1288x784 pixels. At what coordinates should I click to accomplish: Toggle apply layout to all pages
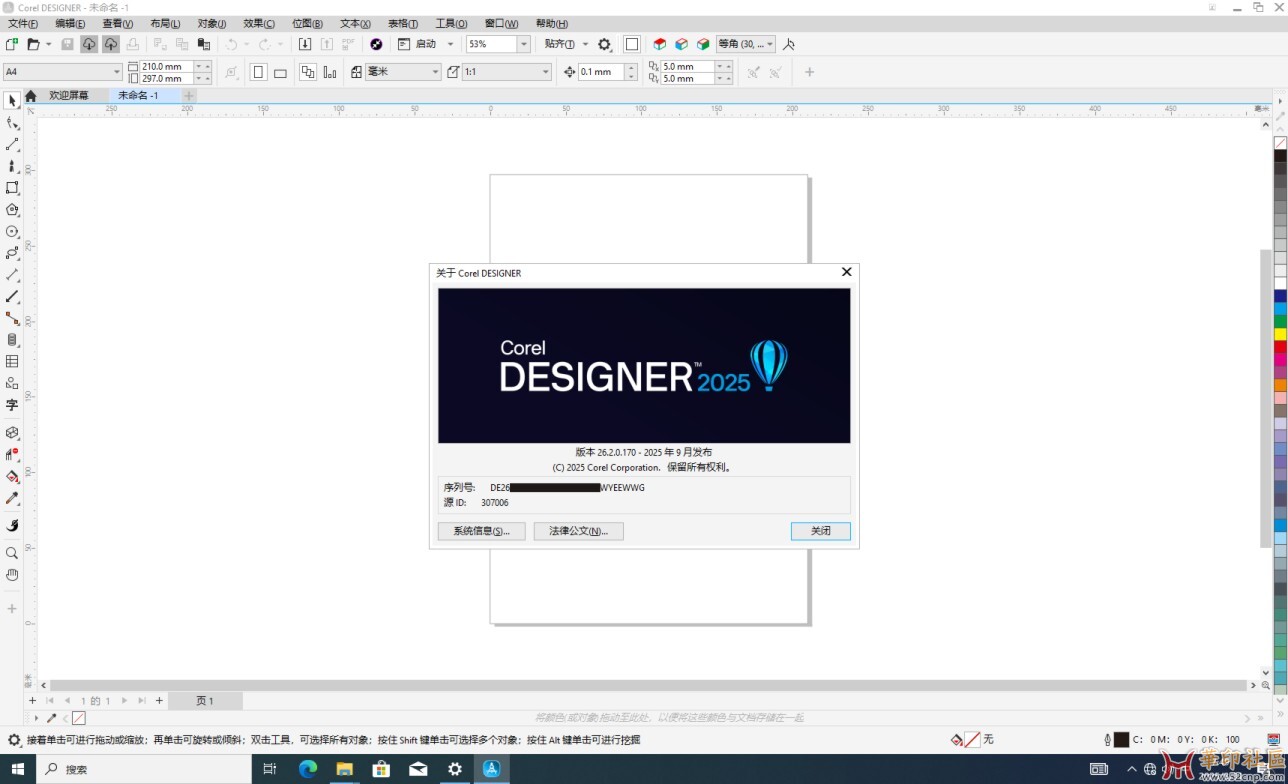point(308,72)
